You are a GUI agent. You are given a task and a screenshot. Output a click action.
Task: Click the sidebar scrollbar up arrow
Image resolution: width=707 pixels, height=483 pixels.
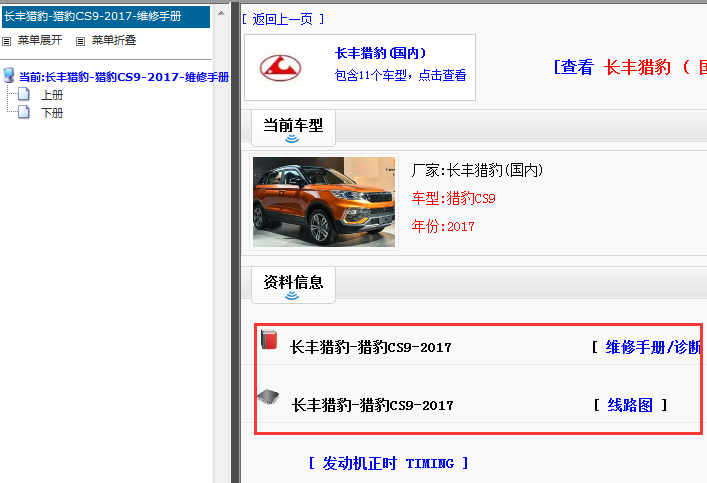[x=221, y=13]
